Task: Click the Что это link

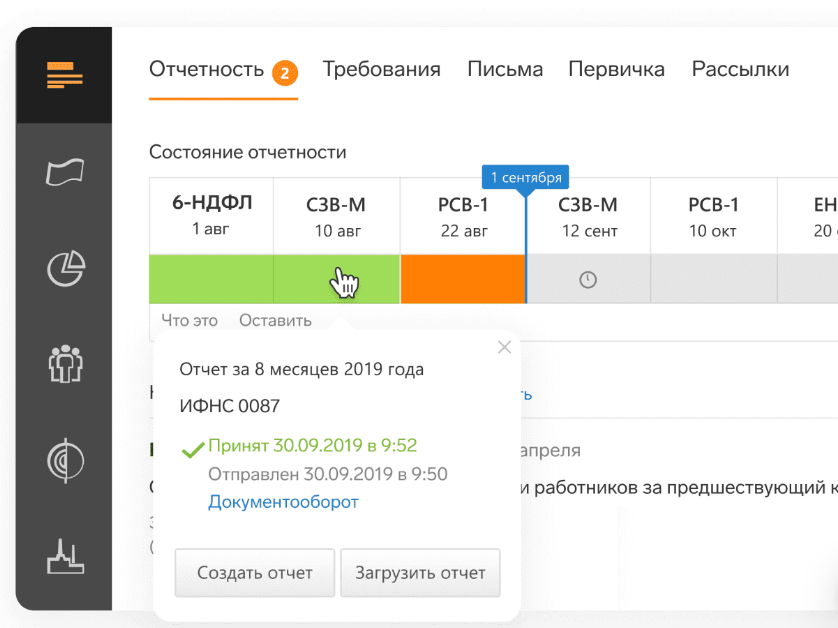Action: click(x=190, y=321)
